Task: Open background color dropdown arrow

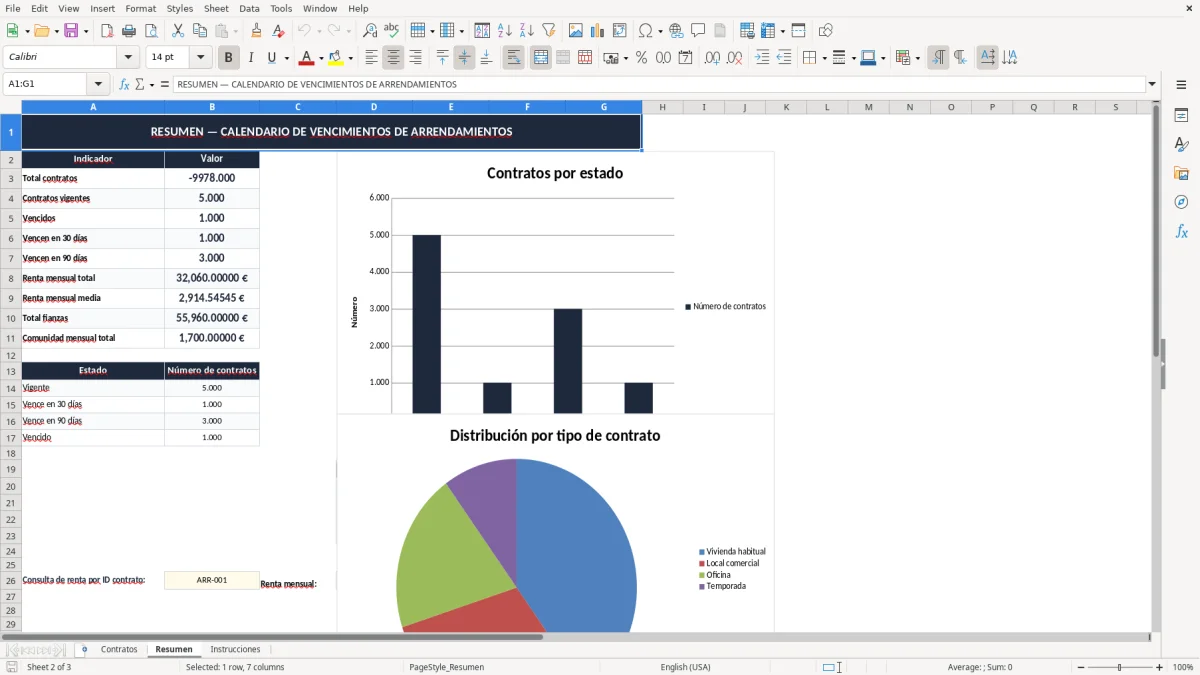Action: (350, 58)
